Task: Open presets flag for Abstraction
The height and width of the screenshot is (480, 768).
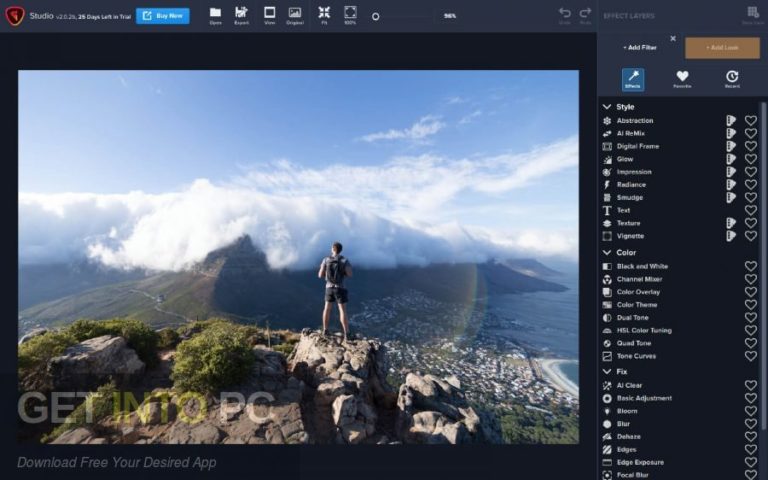Action: 731,120
